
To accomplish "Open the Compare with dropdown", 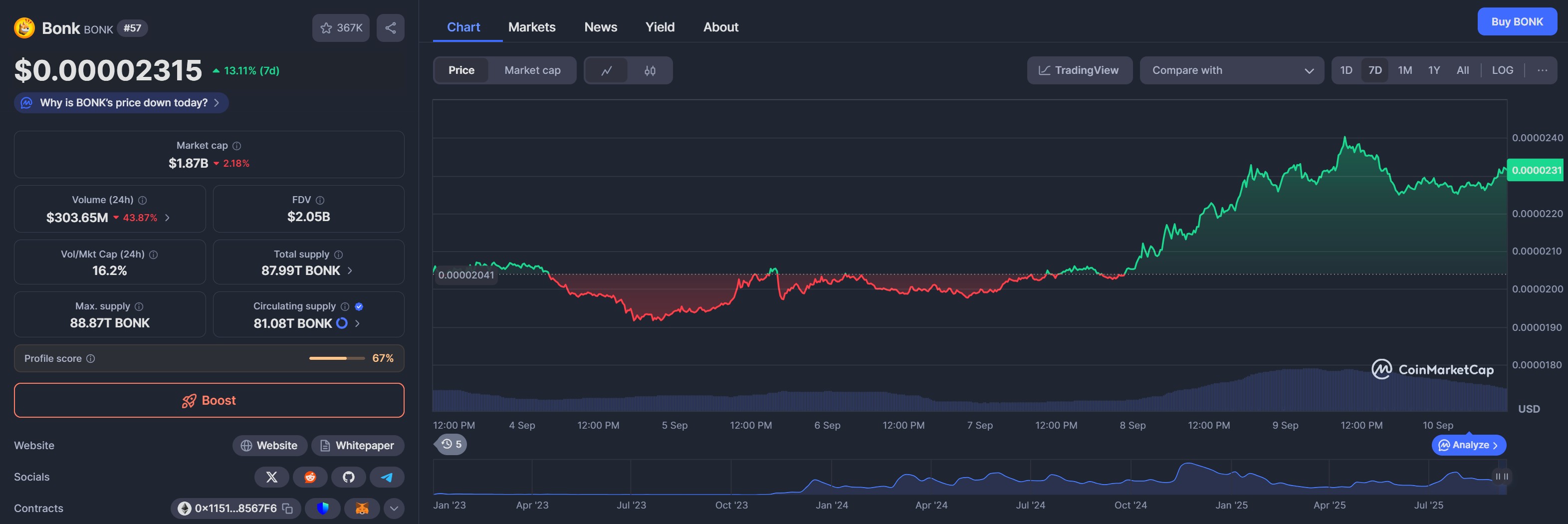I will click(1231, 70).
